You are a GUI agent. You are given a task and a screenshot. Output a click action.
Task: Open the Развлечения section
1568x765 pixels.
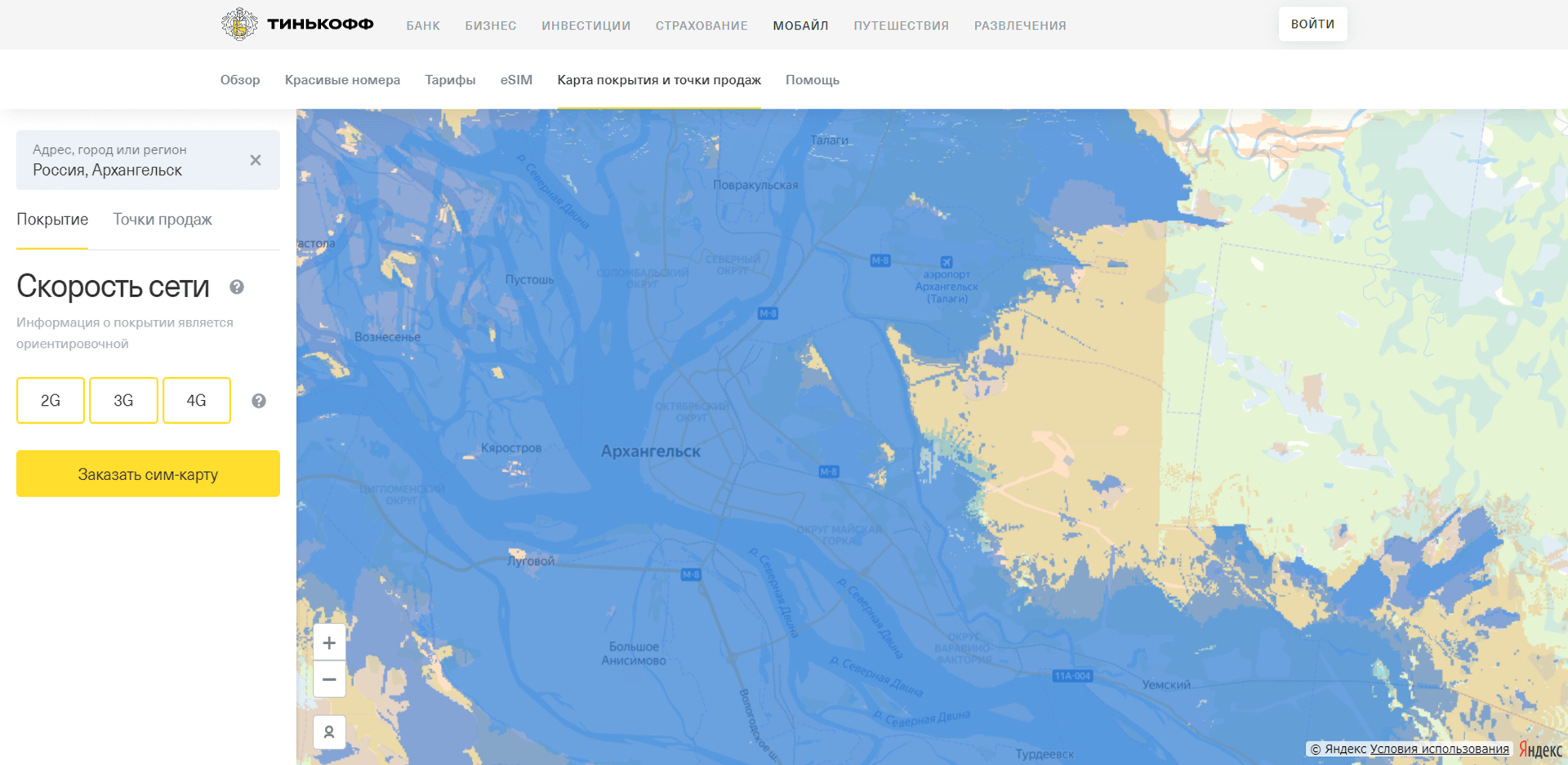(1020, 25)
